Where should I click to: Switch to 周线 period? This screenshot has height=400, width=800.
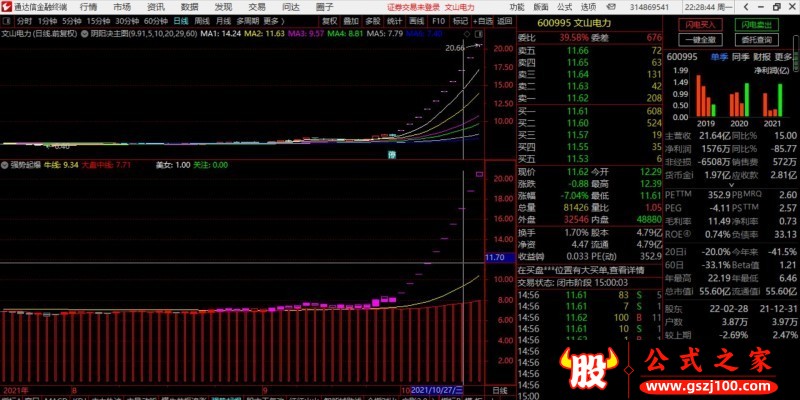point(202,21)
